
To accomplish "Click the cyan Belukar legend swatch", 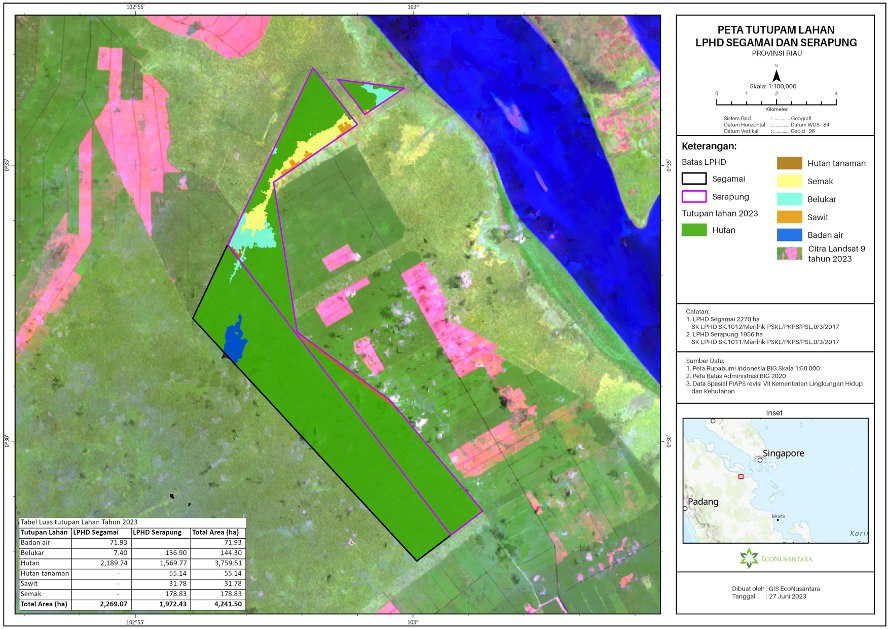I will (x=789, y=199).
